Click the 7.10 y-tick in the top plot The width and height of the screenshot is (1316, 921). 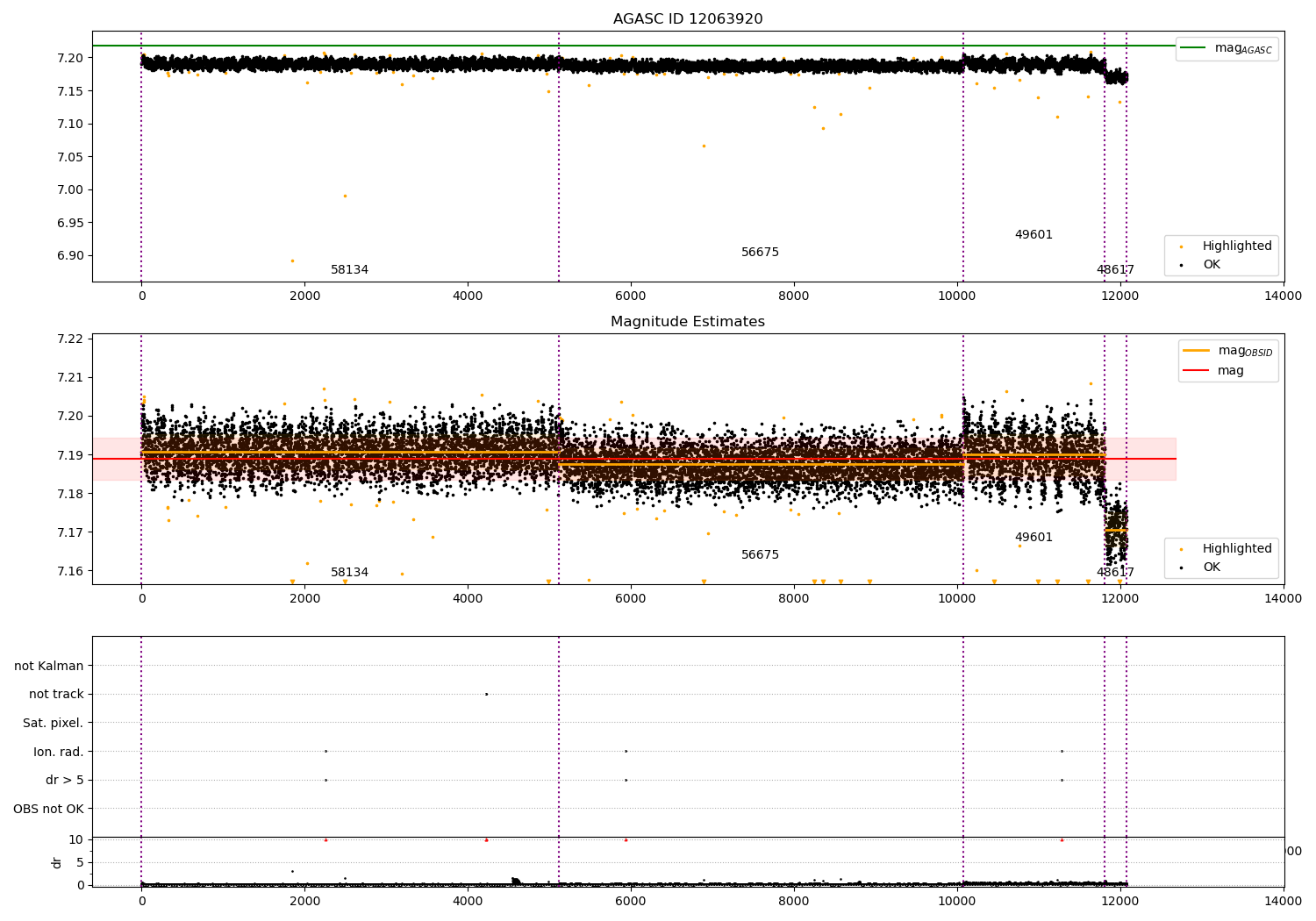click(x=70, y=124)
